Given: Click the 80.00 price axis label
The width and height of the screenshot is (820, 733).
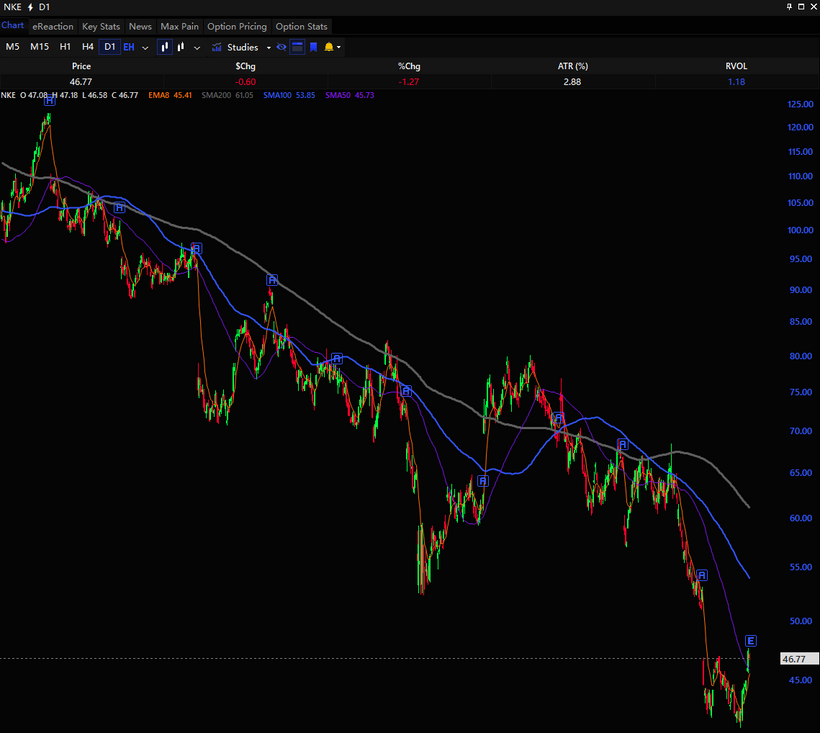Looking at the screenshot, I should coord(801,356).
